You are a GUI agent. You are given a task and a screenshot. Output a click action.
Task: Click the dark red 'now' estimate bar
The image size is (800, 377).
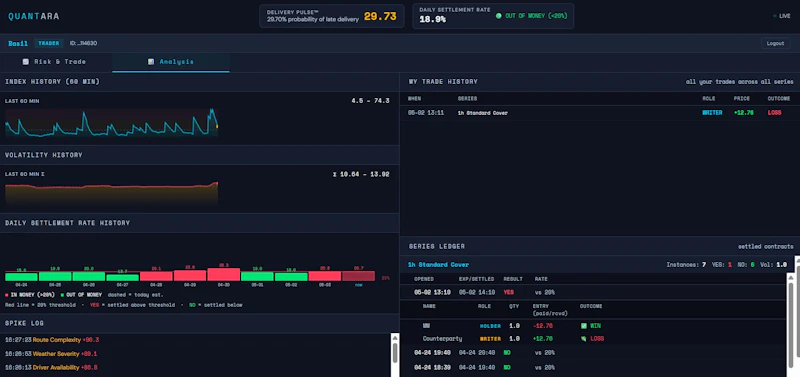click(x=358, y=276)
